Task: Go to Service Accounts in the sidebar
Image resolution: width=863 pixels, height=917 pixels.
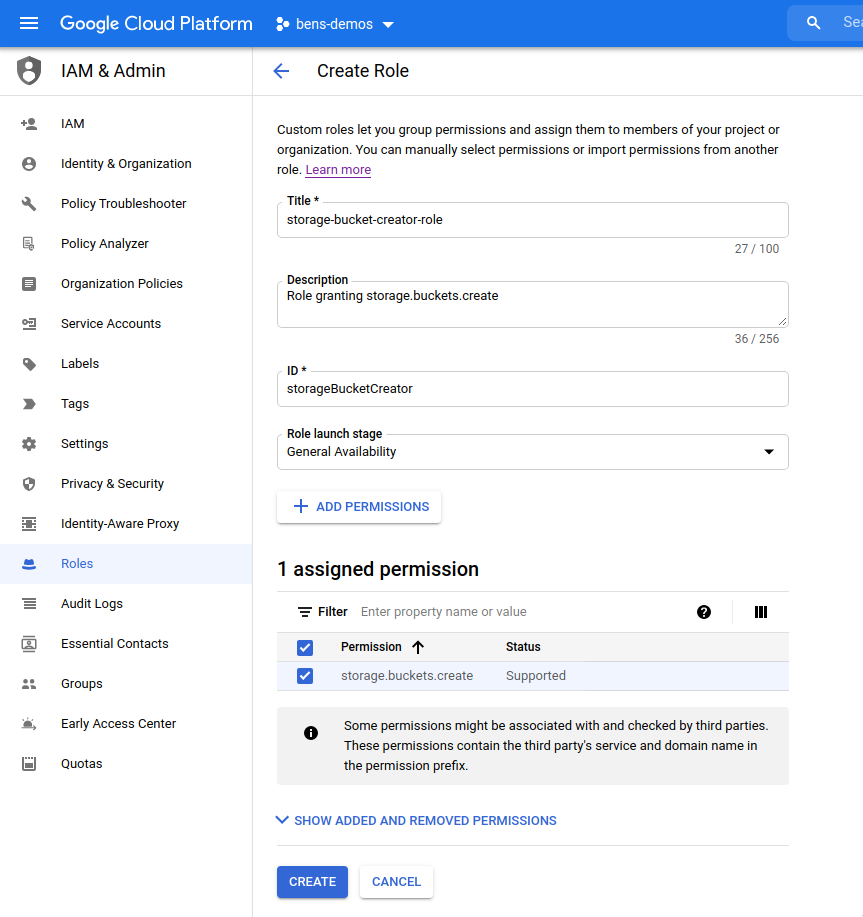Action: pyautogui.click(x=110, y=324)
